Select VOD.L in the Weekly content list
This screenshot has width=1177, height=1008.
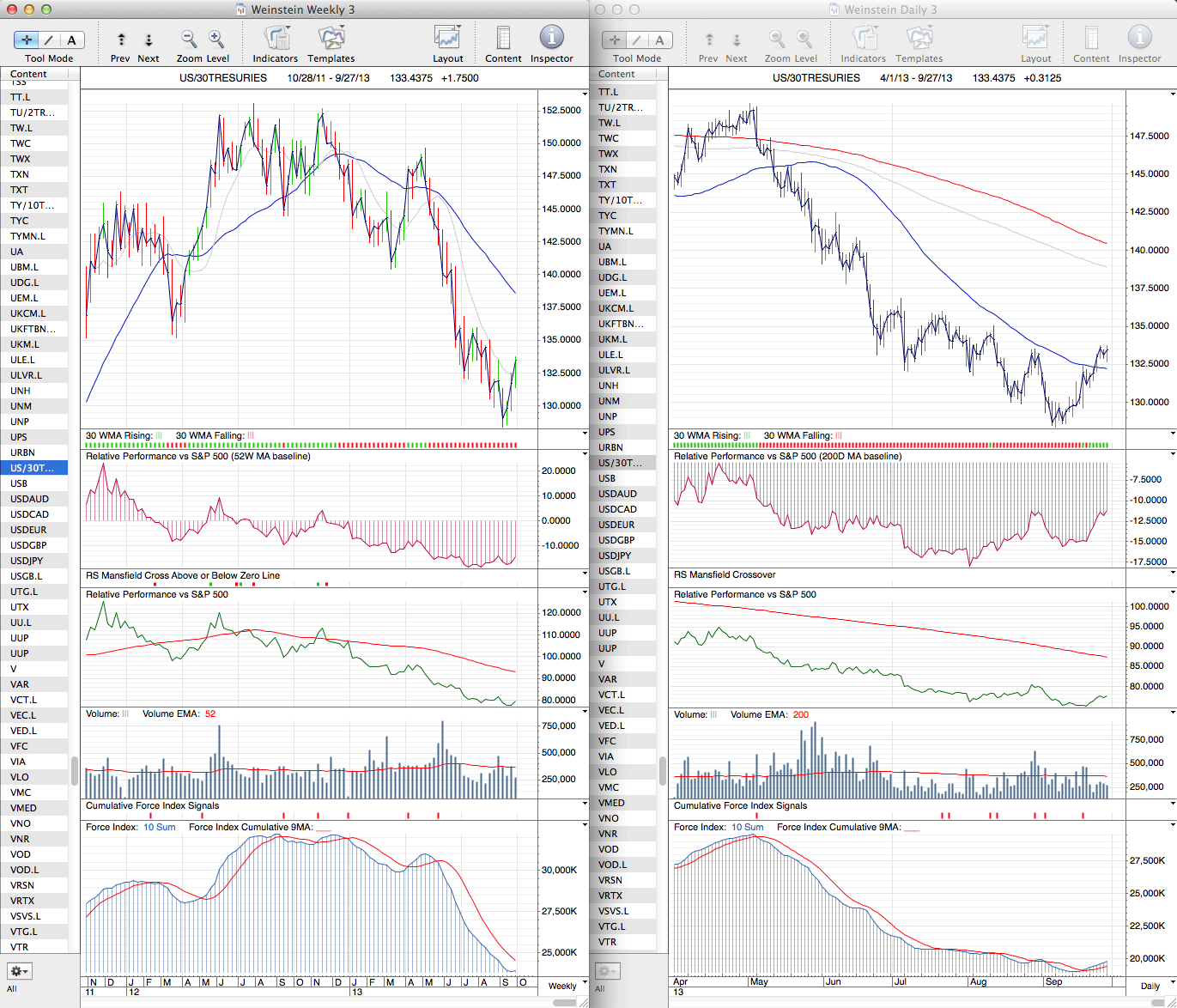pyautogui.click(x=24, y=870)
